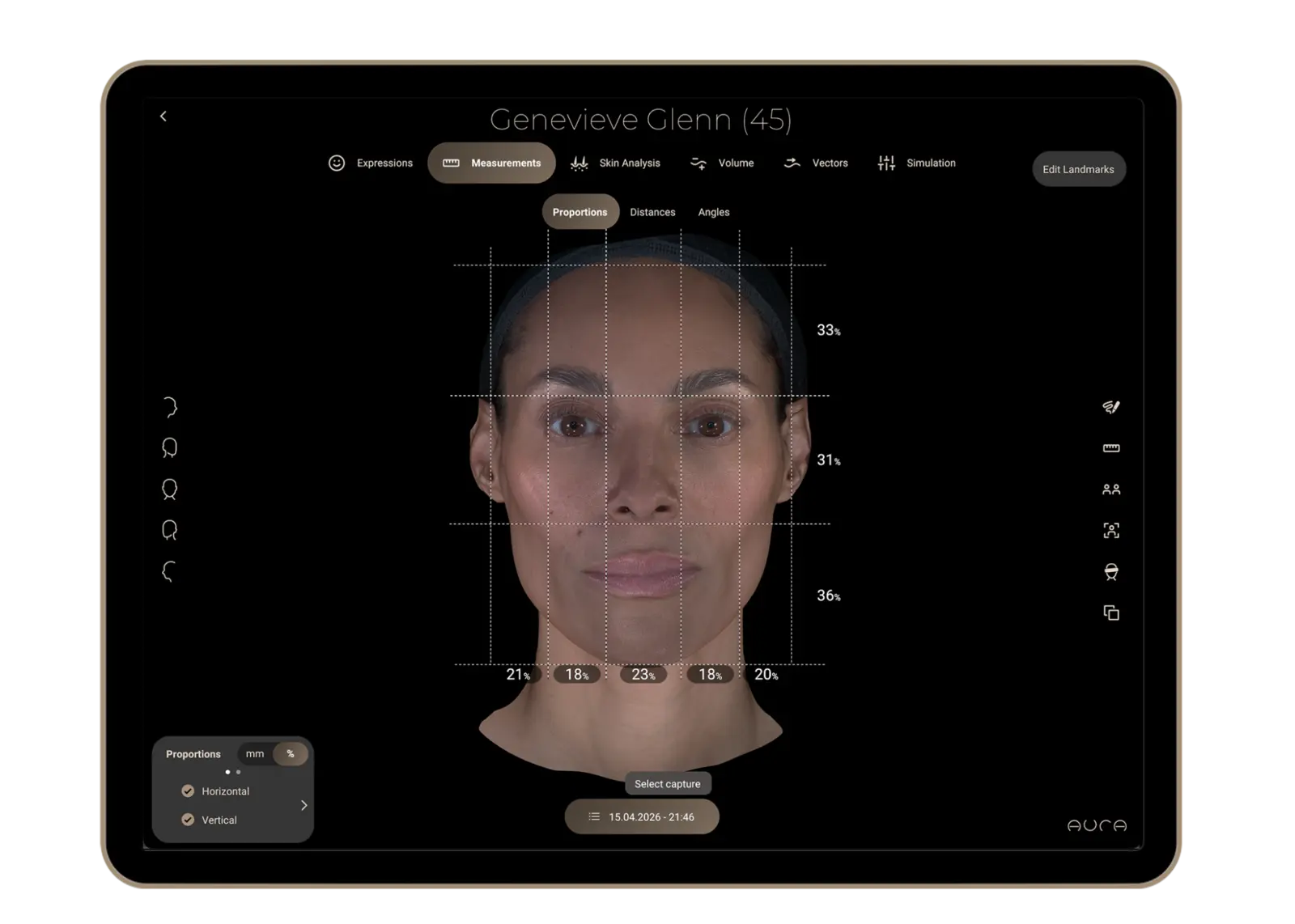Image resolution: width=1295 pixels, height=924 pixels.
Task: Click the copy/duplicate squares icon
Action: click(1111, 612)
